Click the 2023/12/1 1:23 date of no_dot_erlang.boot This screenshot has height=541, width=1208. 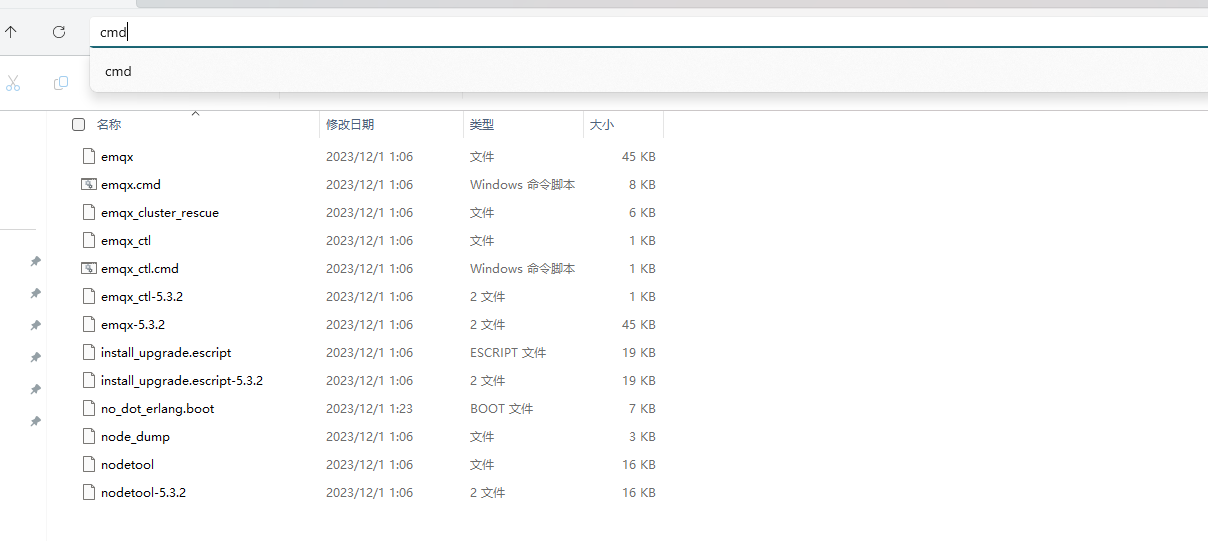[x=369, y=409]
